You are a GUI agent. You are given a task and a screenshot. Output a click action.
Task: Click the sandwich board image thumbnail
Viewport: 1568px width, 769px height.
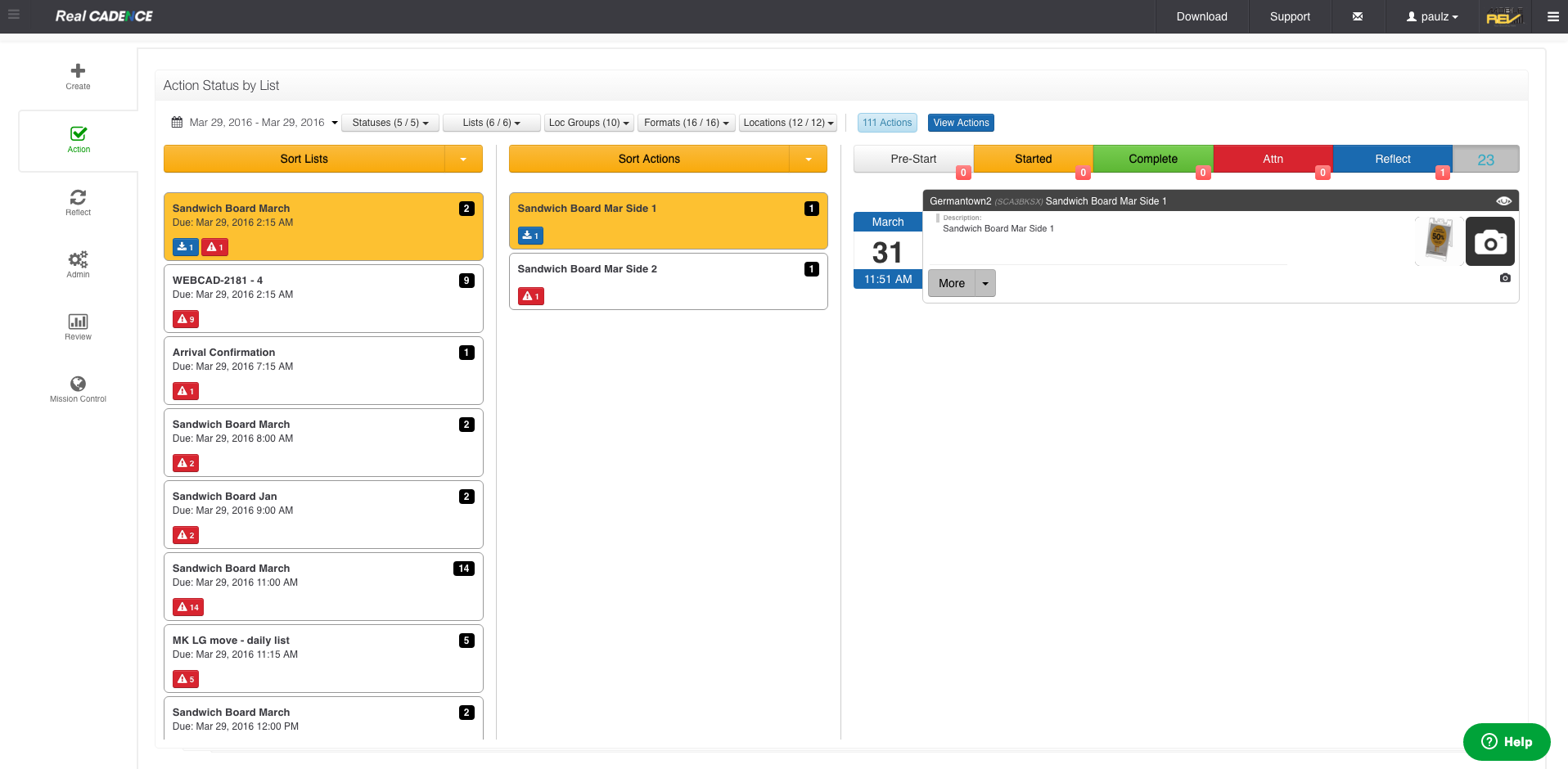click(x=1438, y=241)
